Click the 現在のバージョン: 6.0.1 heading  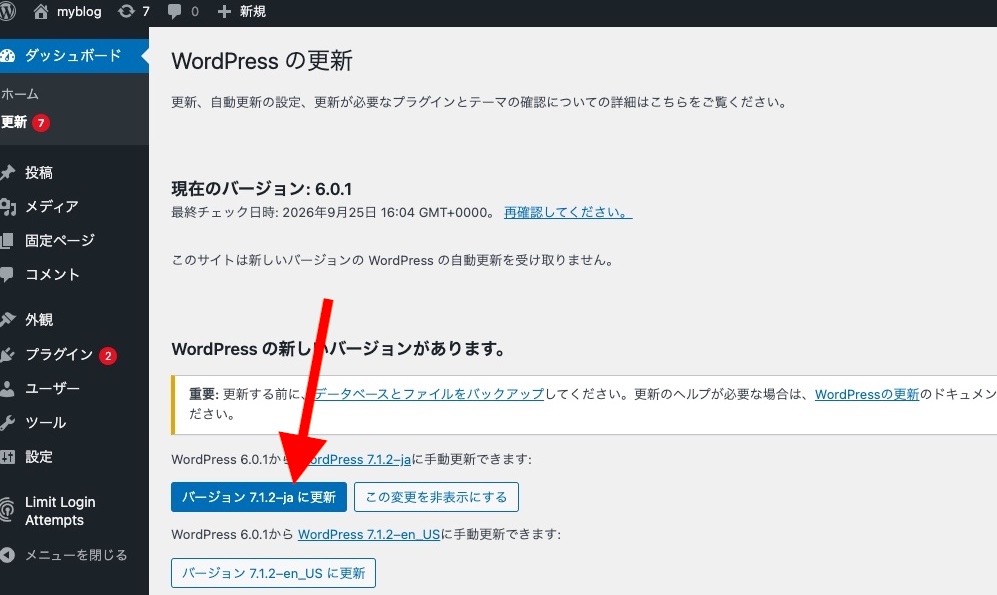[261, 189]
